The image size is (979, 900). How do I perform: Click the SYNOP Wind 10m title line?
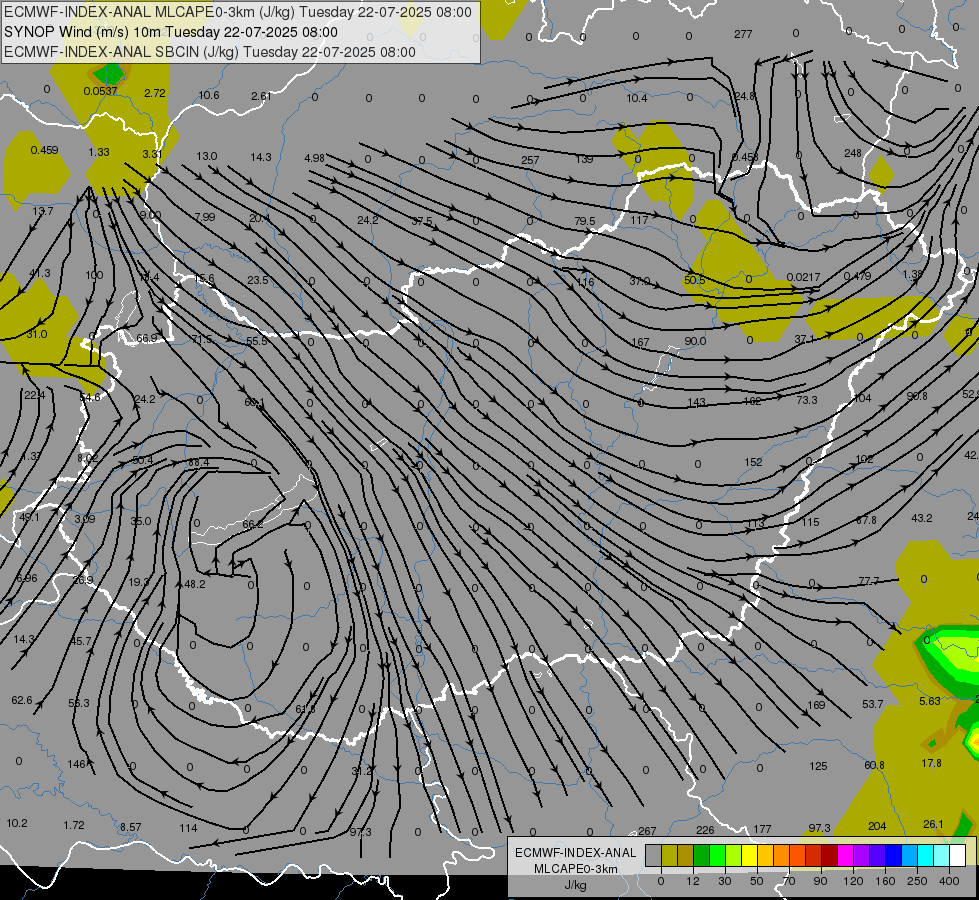(170, 32)
